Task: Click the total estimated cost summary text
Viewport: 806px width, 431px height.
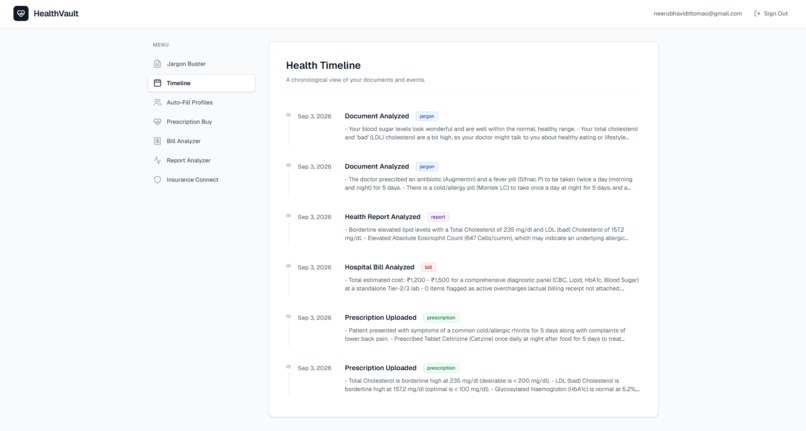Action: (491, 284)
